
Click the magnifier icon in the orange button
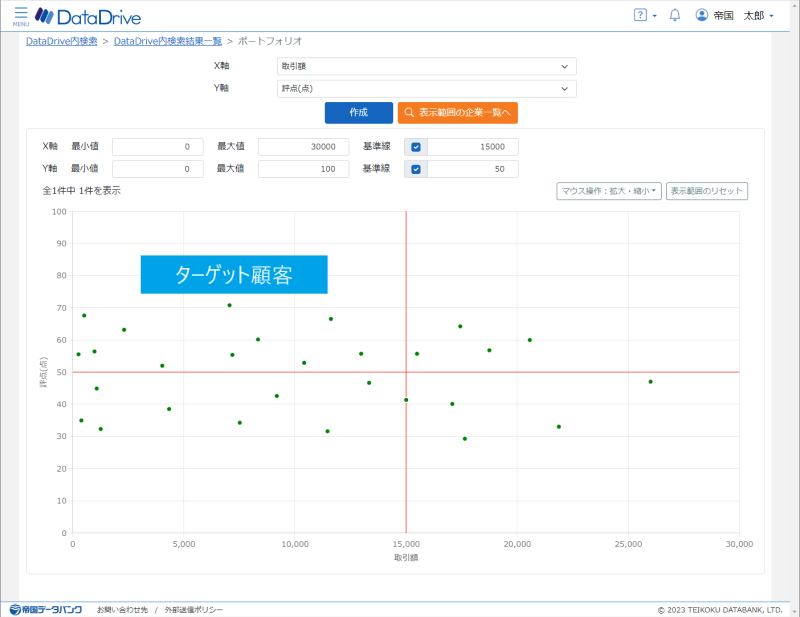(x=409, y=112)
